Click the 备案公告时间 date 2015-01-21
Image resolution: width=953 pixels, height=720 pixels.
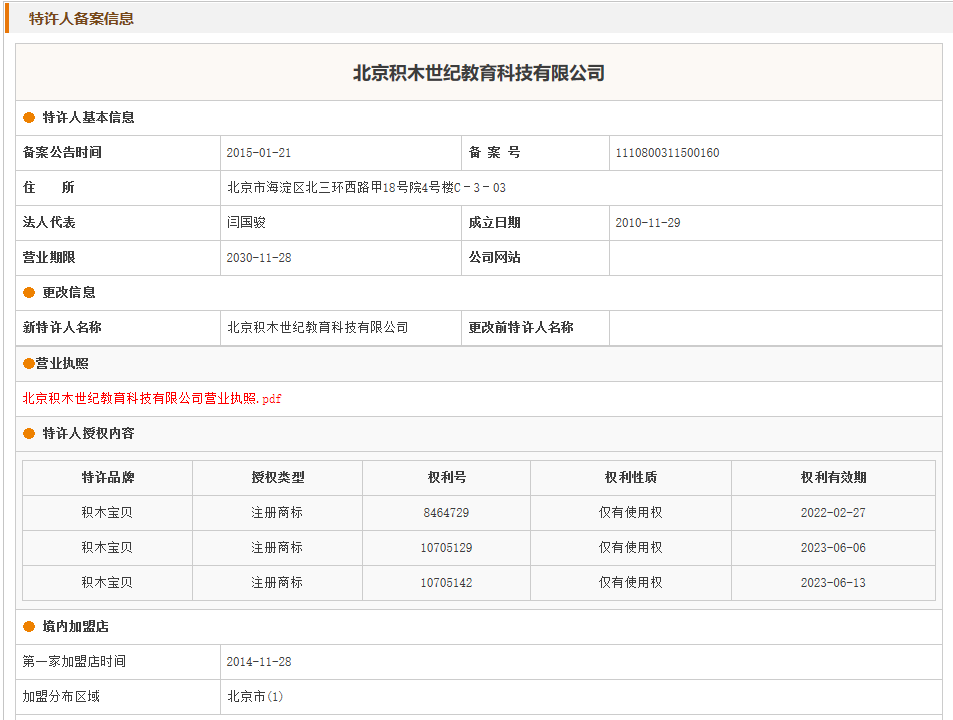(x=258, y=153)
